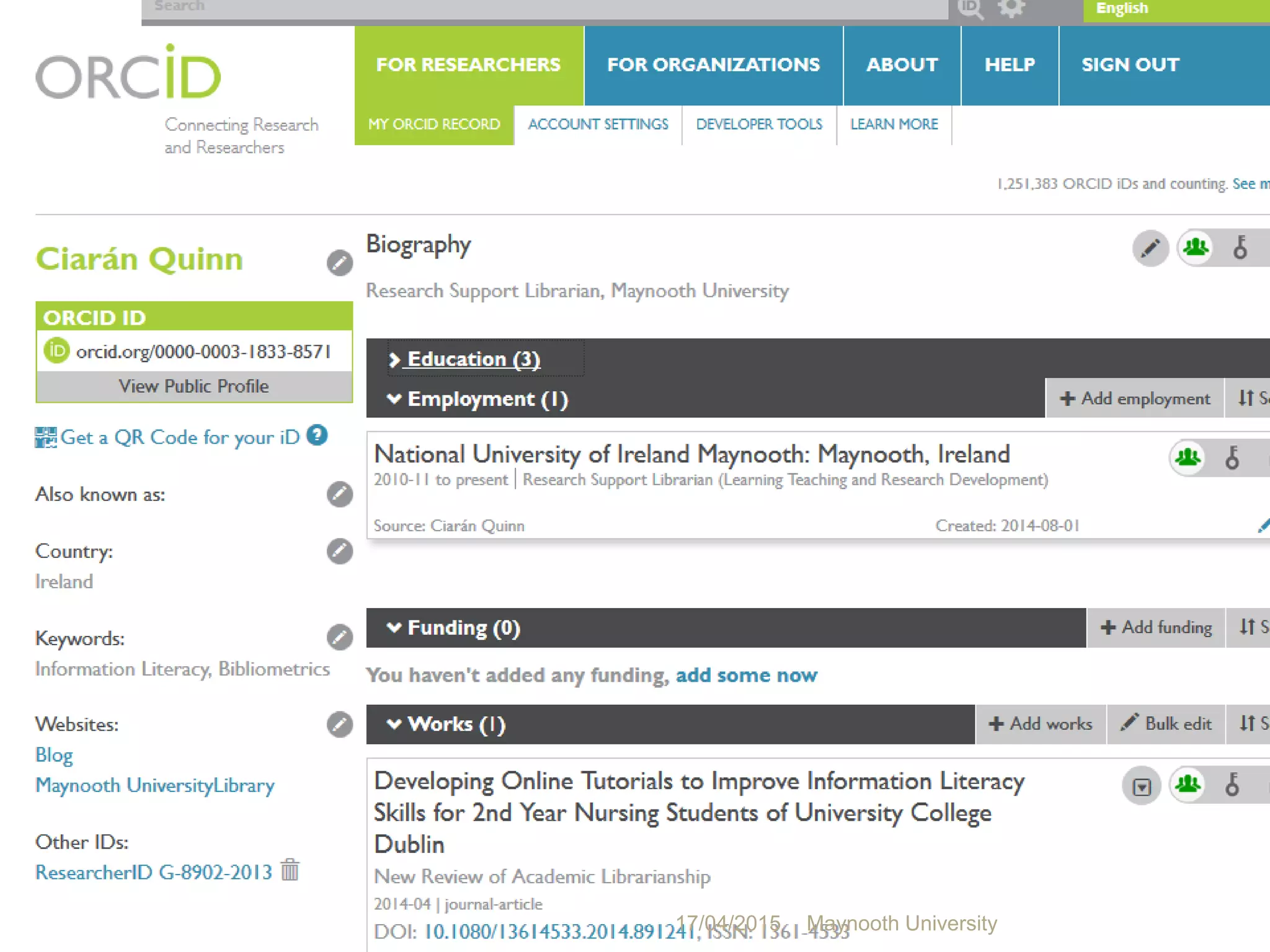Open Learn More subtab
This screenshot has height=952, width=1270.
click(894, 125)
